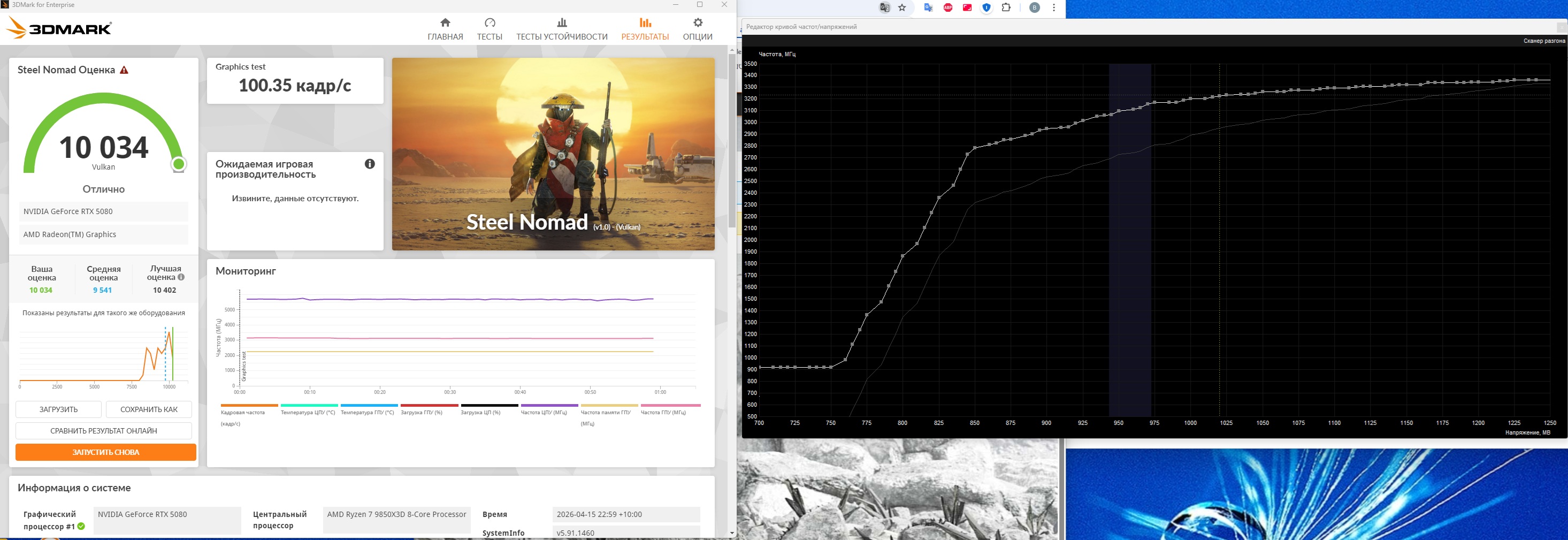Open the Google Translate extension icon
Screen dimensions: 1568x540
click(928, 8)
